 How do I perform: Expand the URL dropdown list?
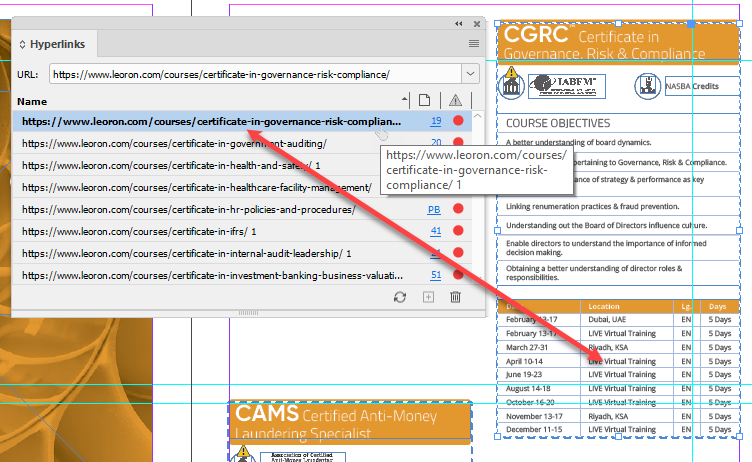pos(470,74)
